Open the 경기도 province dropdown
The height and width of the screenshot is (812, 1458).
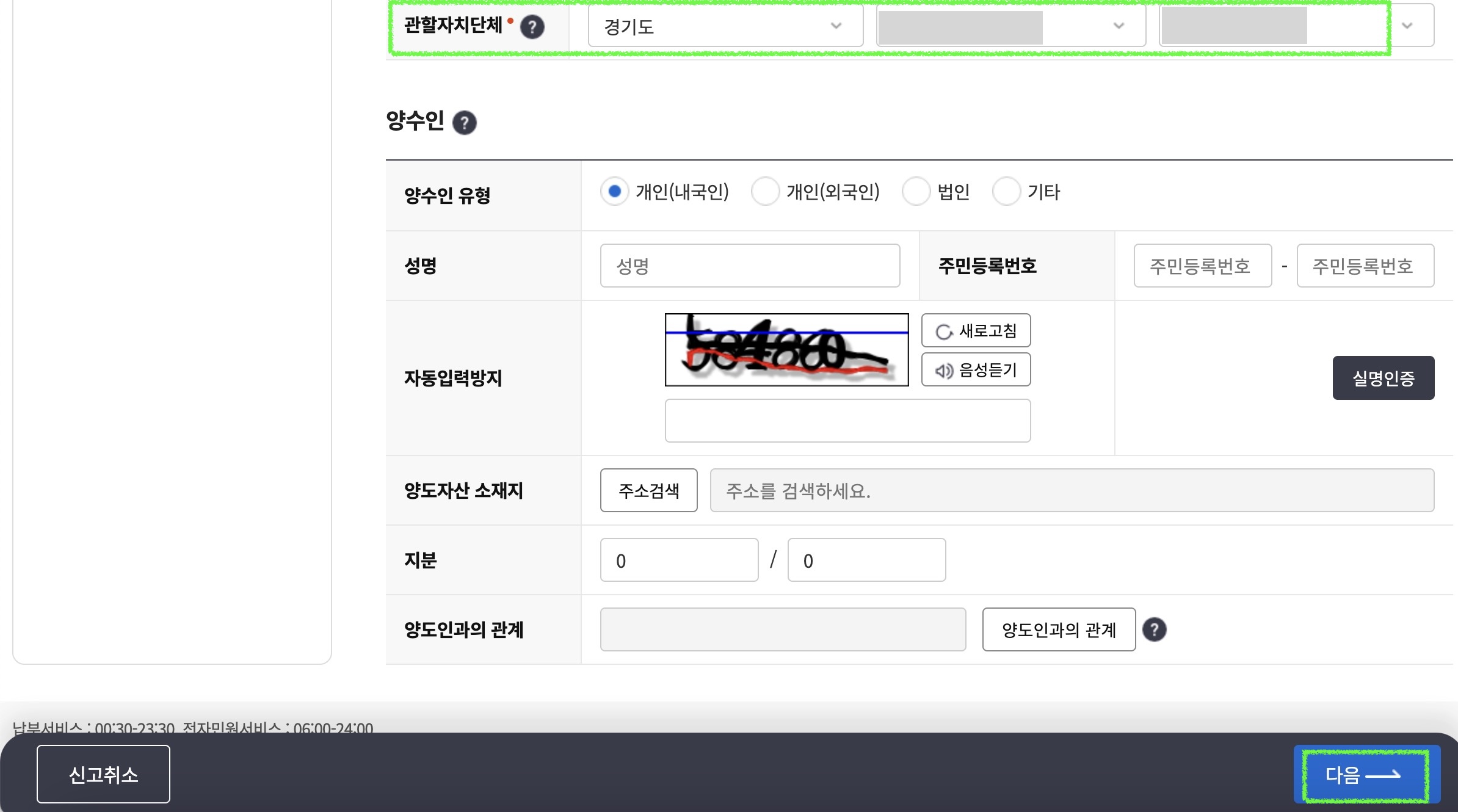click(x=725, y=26)
